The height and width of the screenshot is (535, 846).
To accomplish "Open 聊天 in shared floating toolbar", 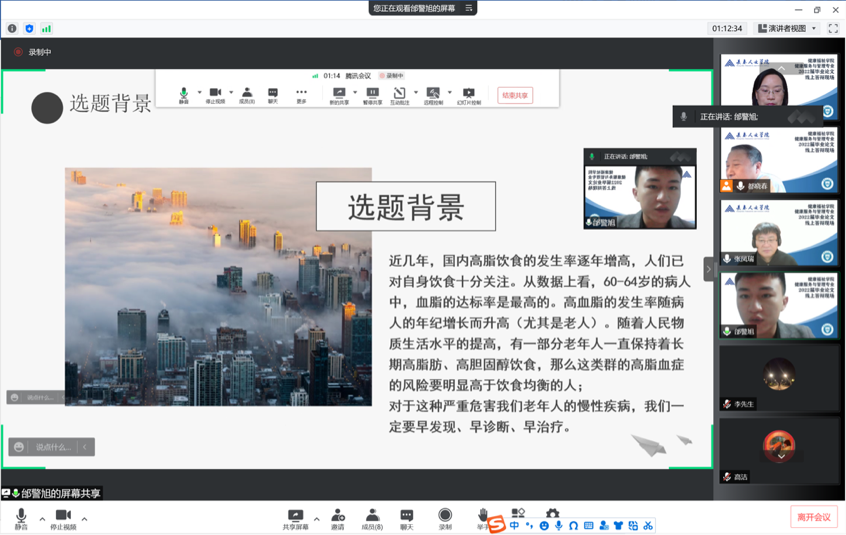I will [x=273, y=95].
